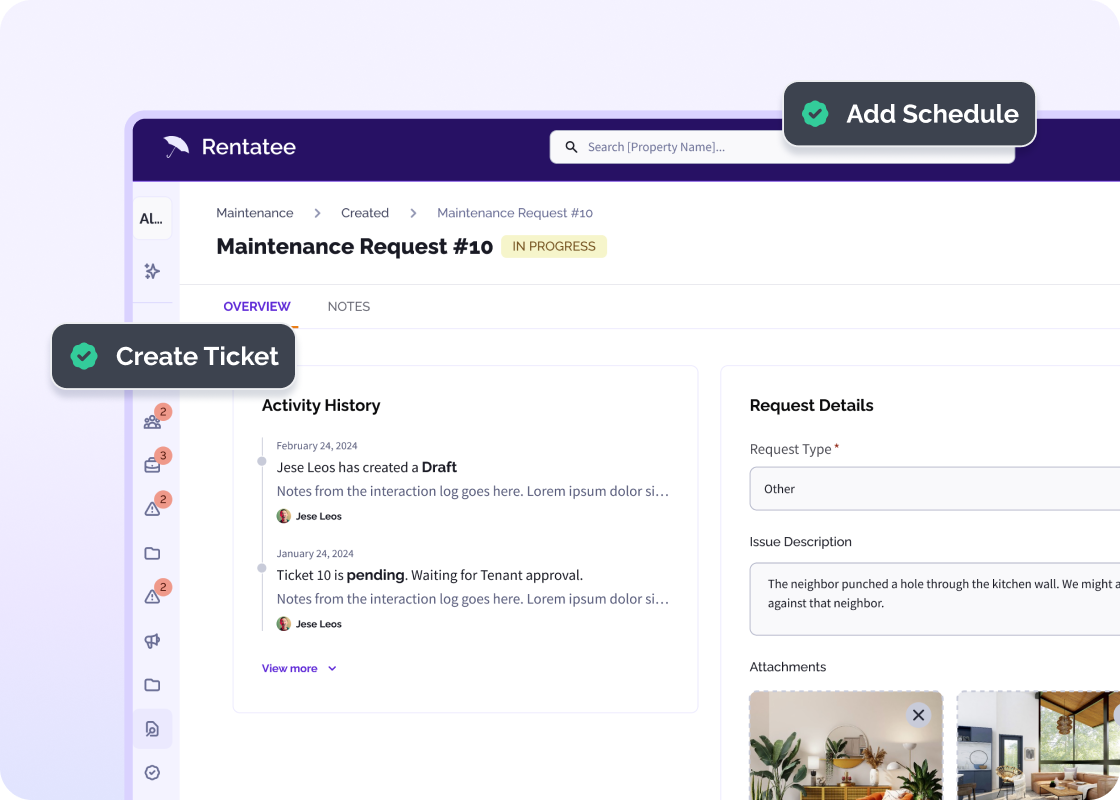Image resolution: width=1120 pixels, height=800 pixels.
Task: Expand the chevron next to View more
Action: (x=332, y=669)
